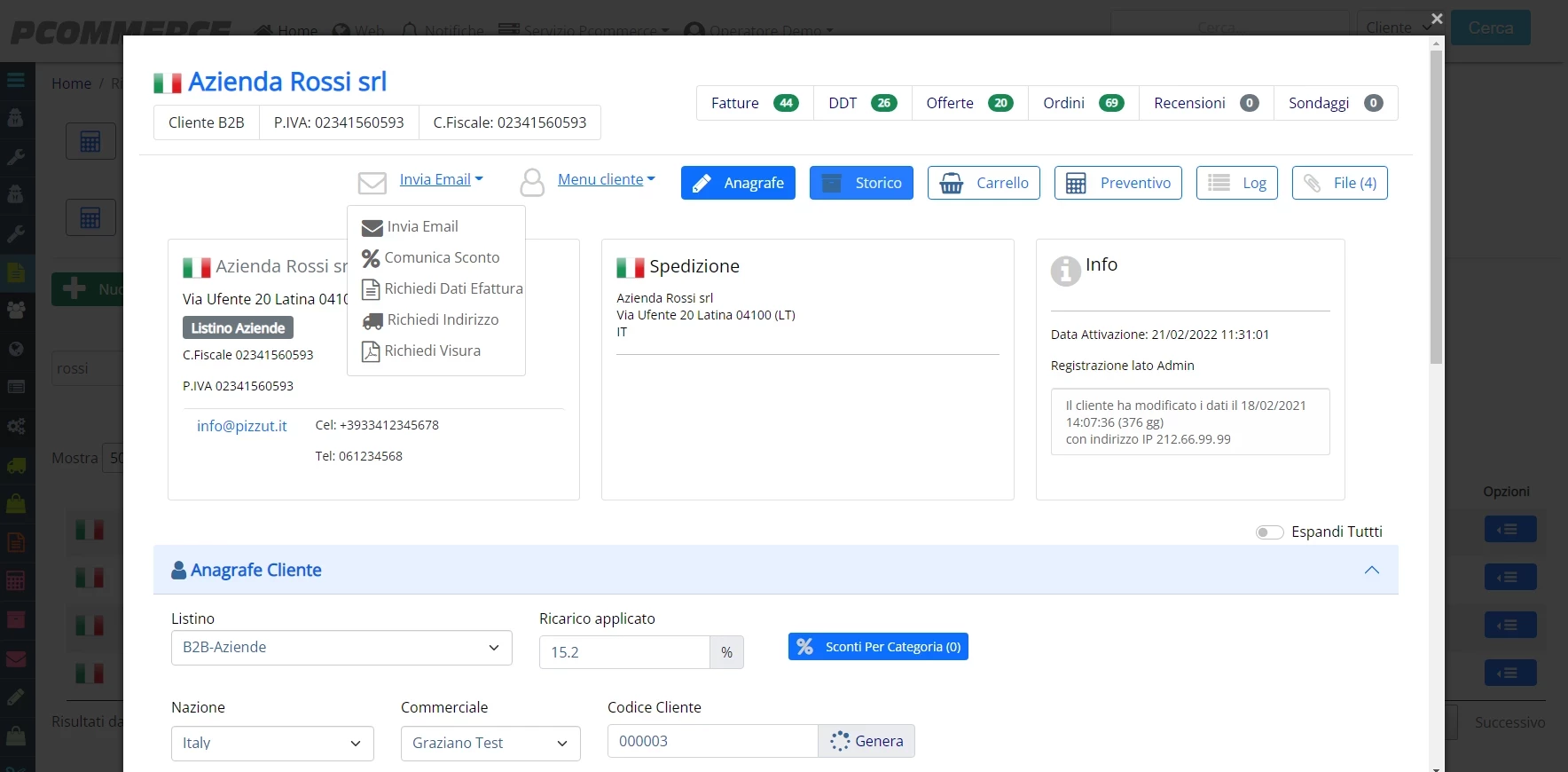Viewport: 1568px width, 772px height.
Task: Click the Ricarico applicato input field
Action: coord(624,652)
